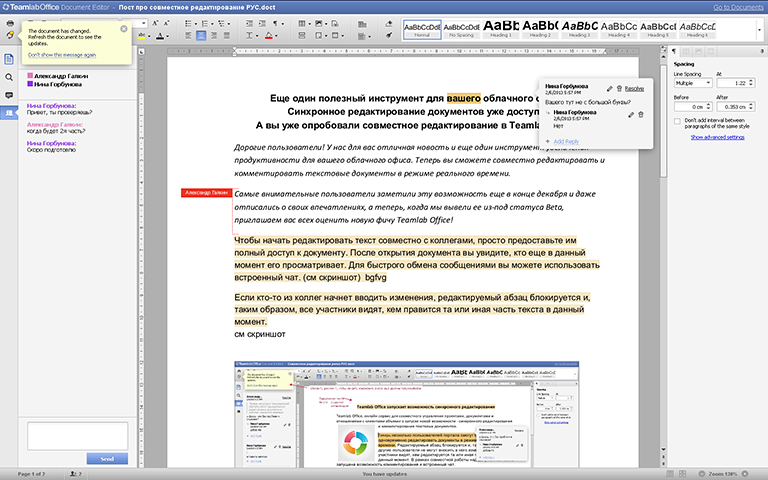Click 'Don't show this message again' link
768x480 pixels.
point(62,55)
